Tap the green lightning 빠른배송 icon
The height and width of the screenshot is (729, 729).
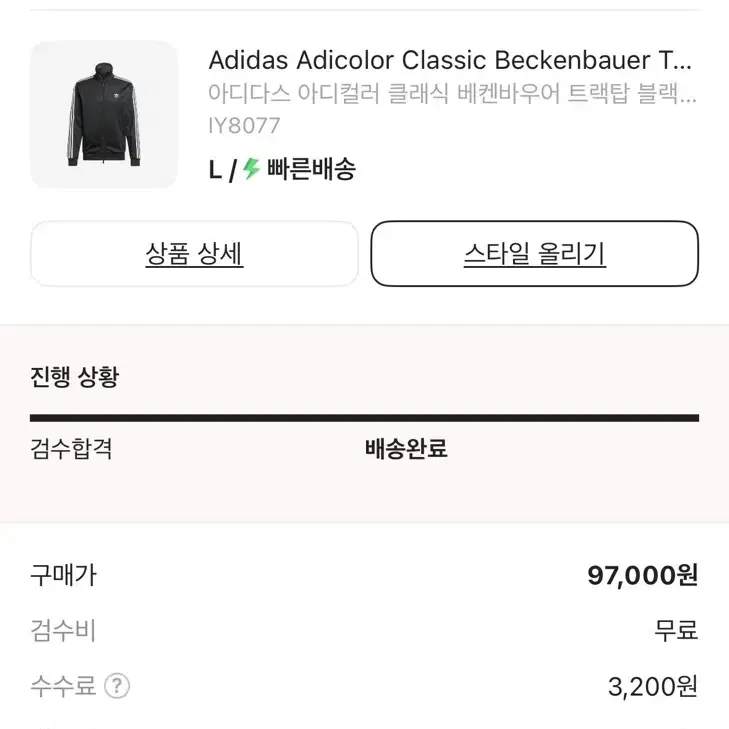[252, 169]
